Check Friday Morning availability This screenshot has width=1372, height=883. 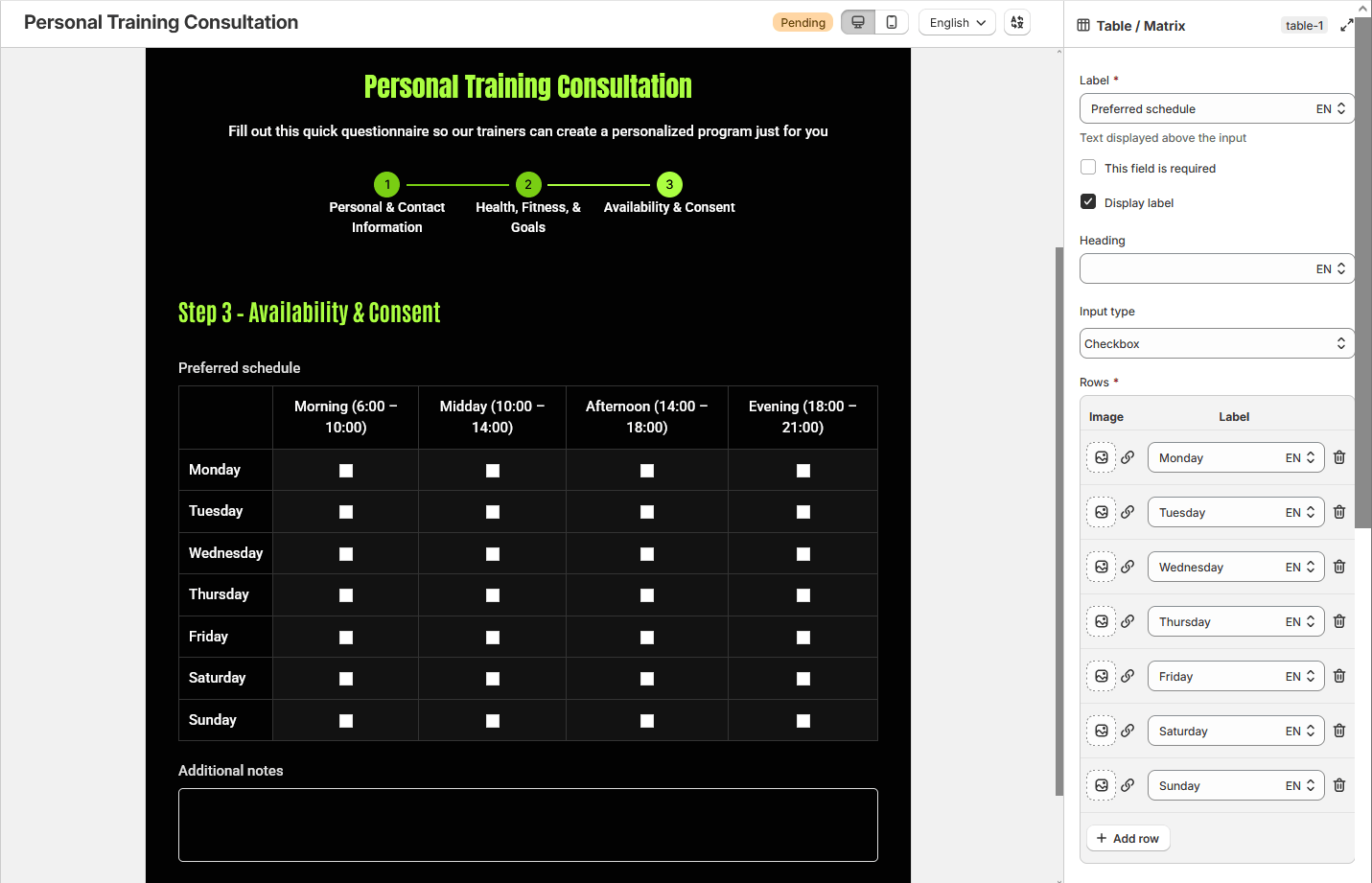coord(346,638)
